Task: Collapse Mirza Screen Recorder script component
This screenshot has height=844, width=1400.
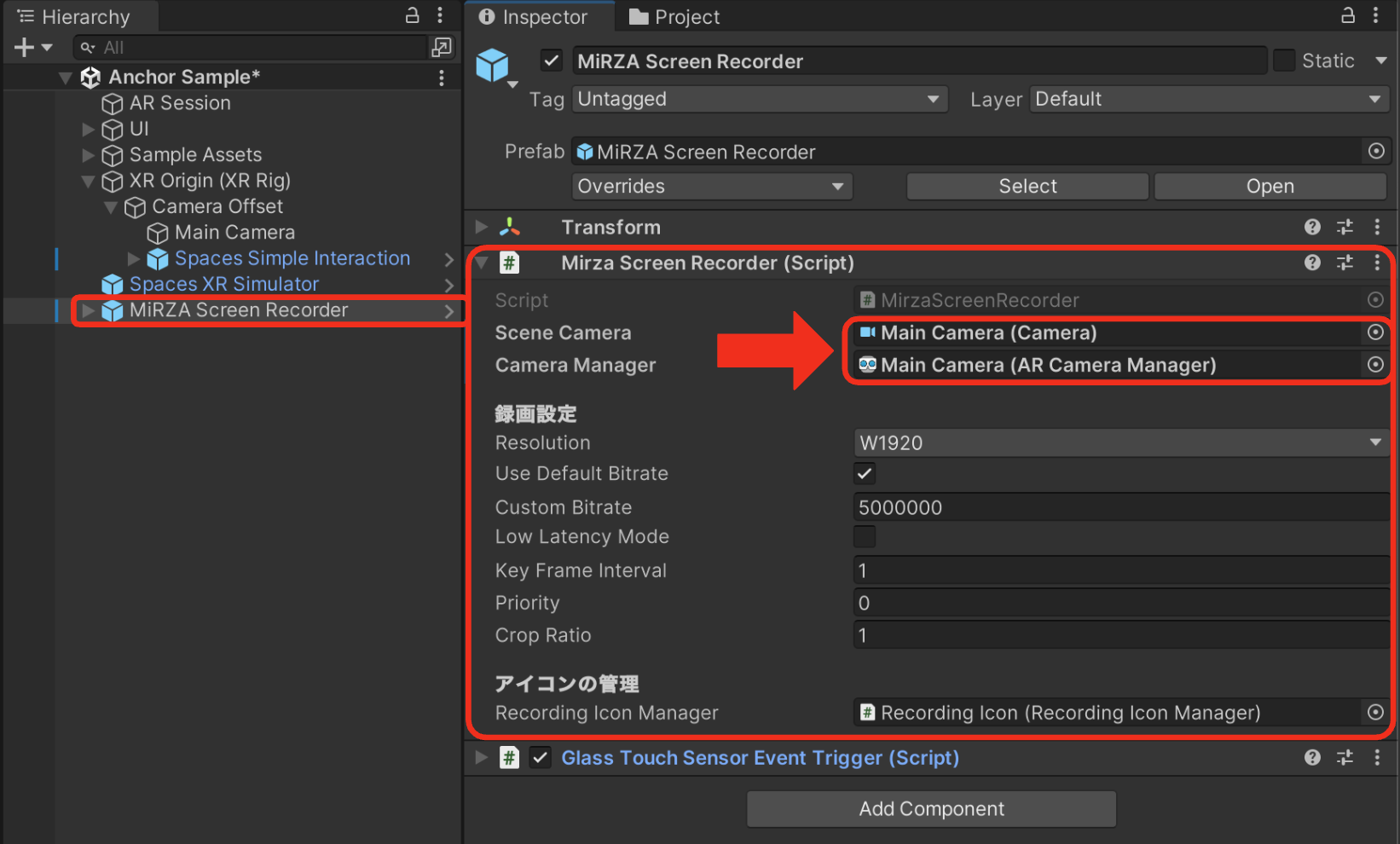Action: (481, 263)
